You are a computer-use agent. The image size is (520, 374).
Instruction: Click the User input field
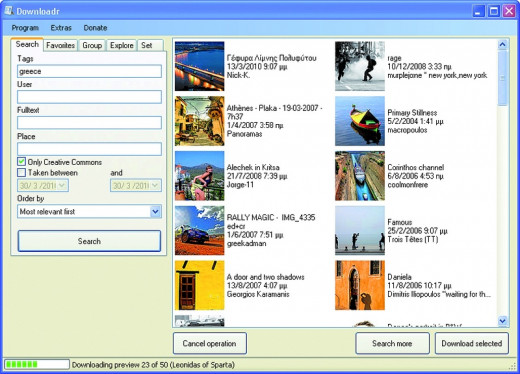(89, 97)
